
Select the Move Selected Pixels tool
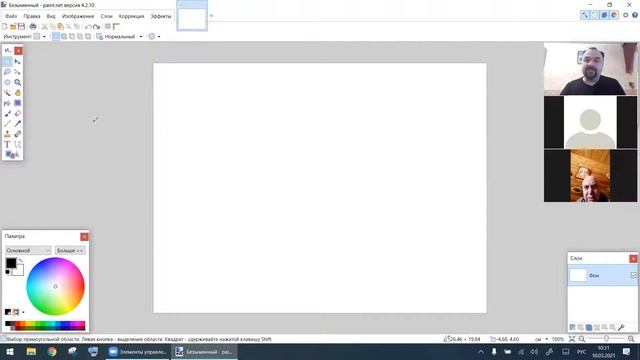pos(18,61)
